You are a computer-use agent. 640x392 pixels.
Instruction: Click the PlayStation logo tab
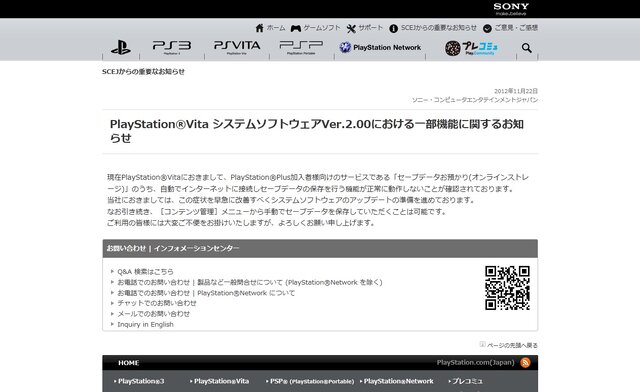[x=121, y=47]
